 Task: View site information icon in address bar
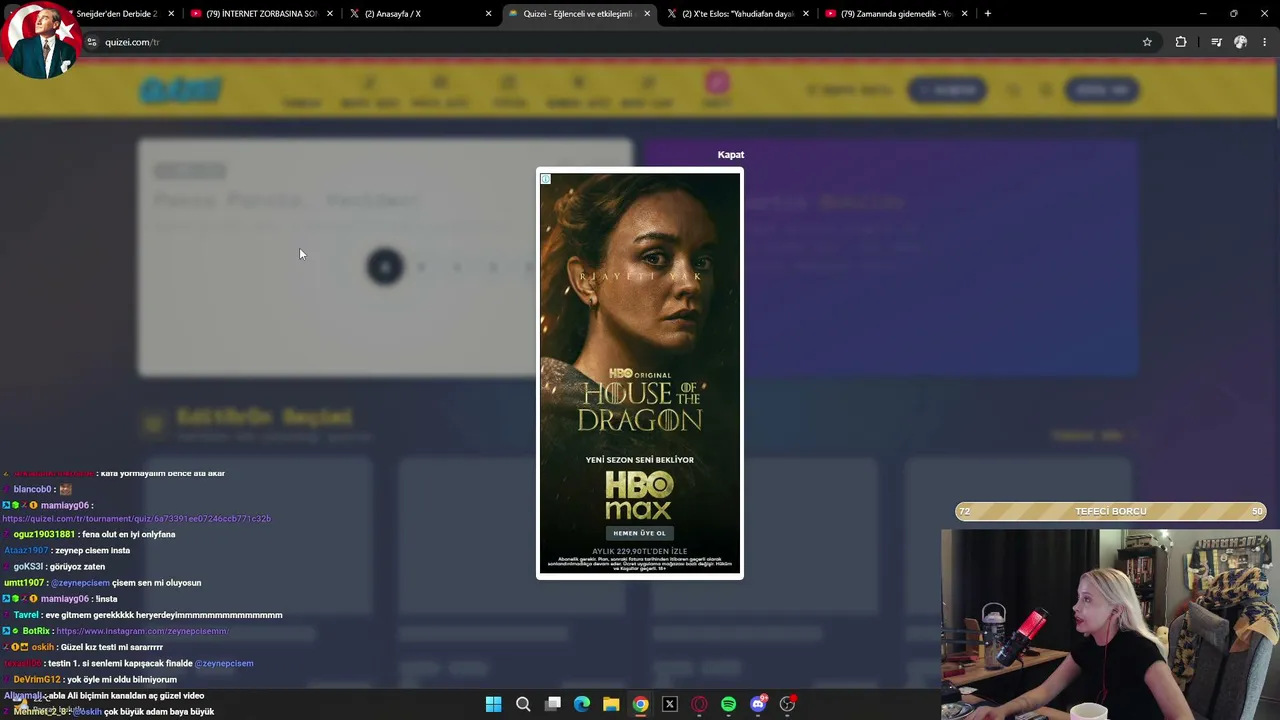tap(92, 42)
